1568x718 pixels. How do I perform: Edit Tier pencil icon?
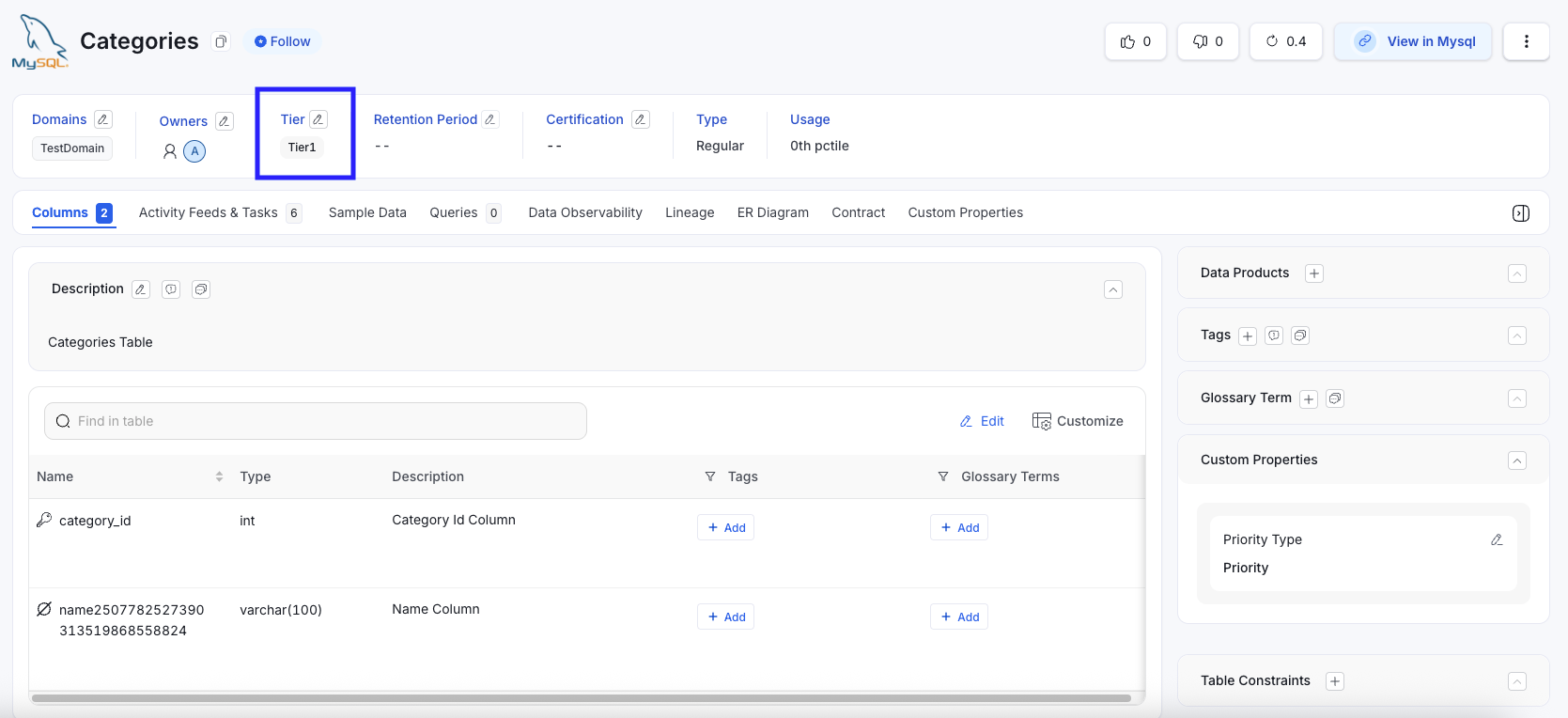point(318,119)
